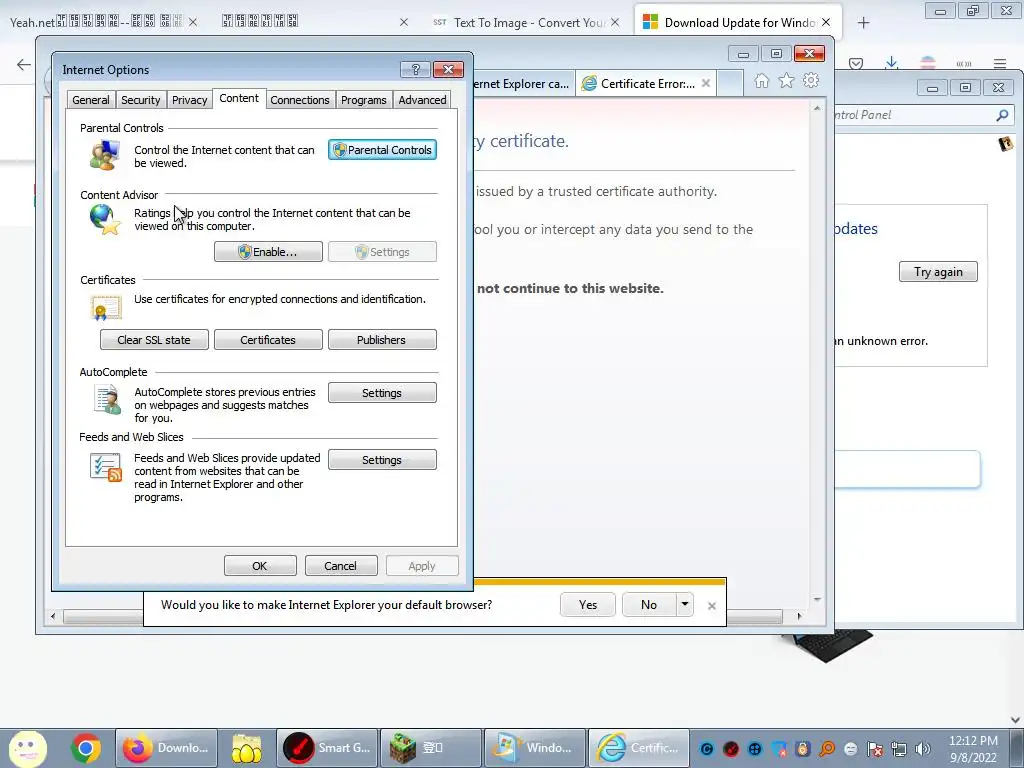Switch to the Privacy tab
Image resolution: width=1024 pixels, height=768 pixels.
[x=189, y=100]
